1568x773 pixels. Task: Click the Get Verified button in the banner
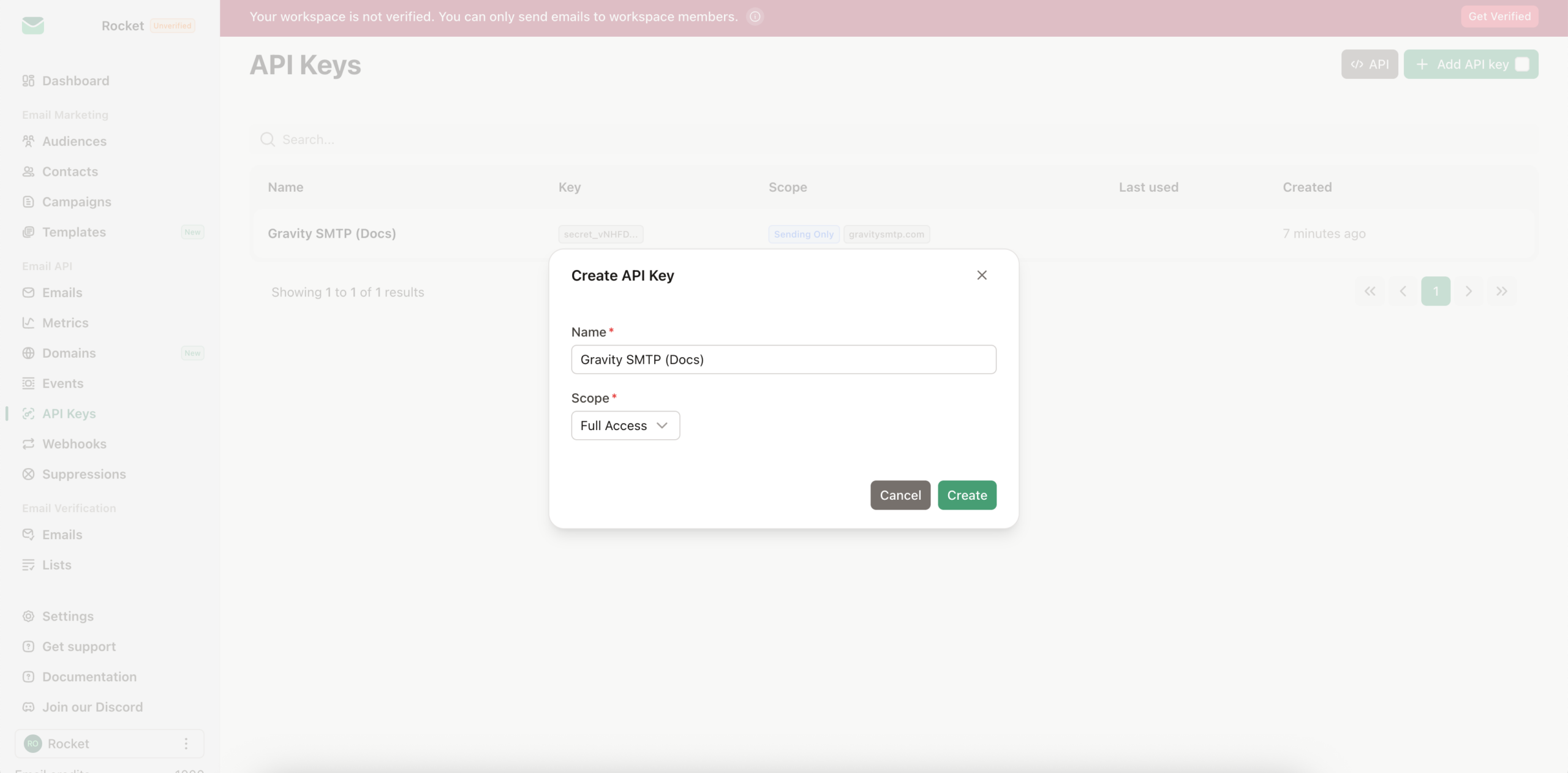pyautogui.click(x=1499, y=17)
